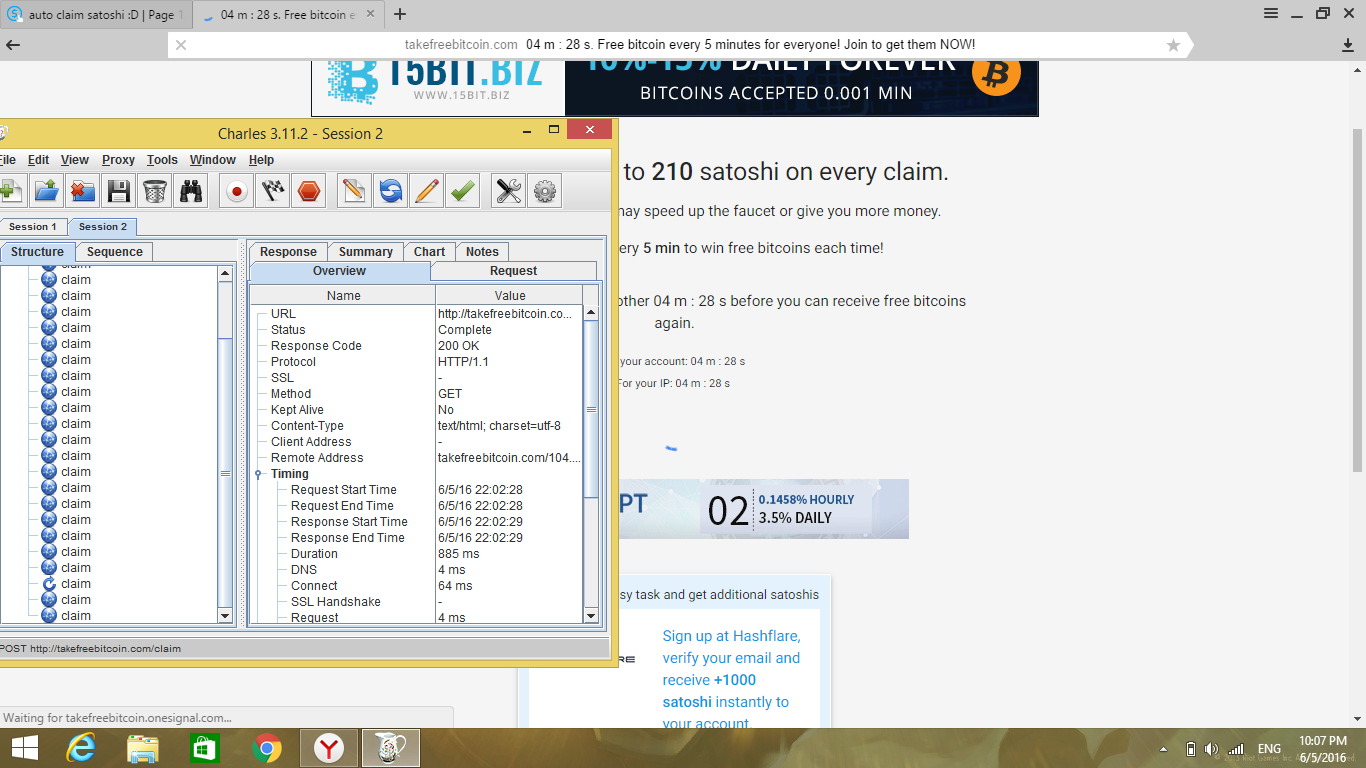Image resolution: width=1366 pixels, height=768 pixels.
Task: Open the Windows Start button
Action: [24, 748]
